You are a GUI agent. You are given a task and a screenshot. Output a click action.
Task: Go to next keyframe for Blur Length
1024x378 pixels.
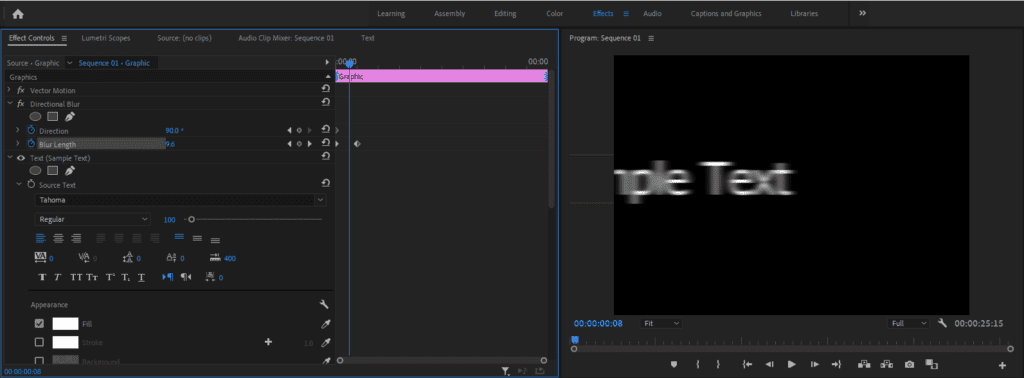pyautogui.click(x=309, y=144)
